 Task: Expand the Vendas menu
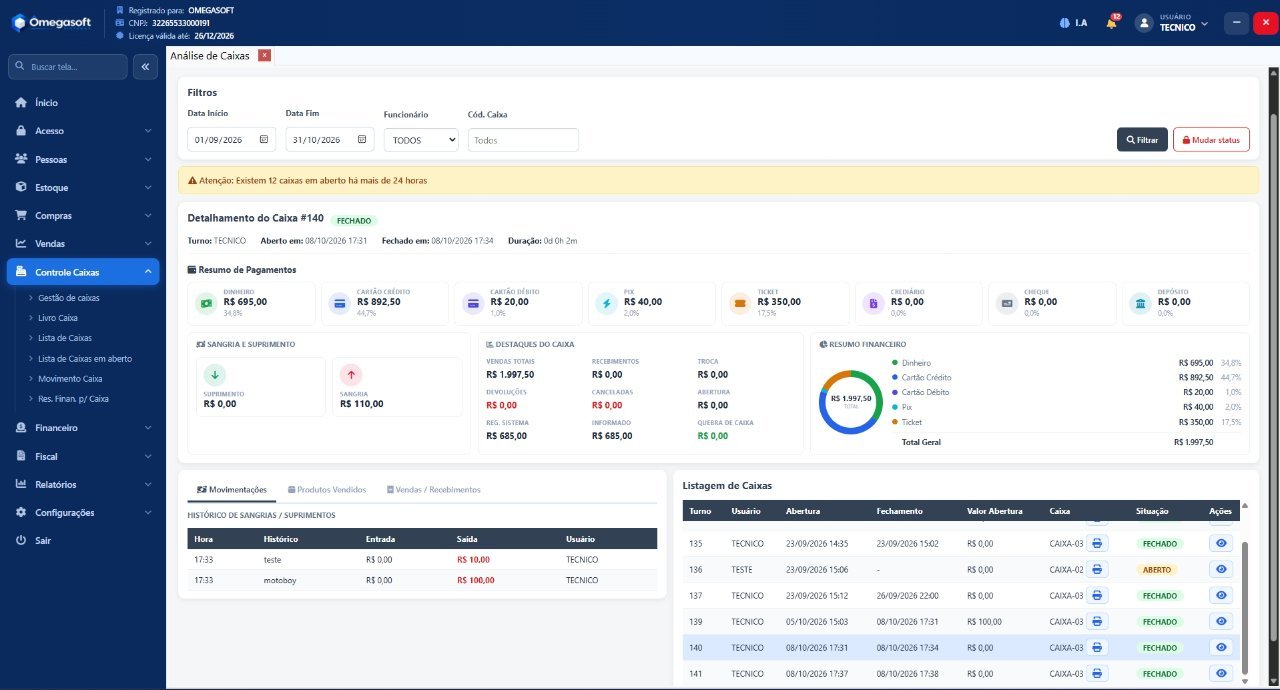[x=83, y=243]
